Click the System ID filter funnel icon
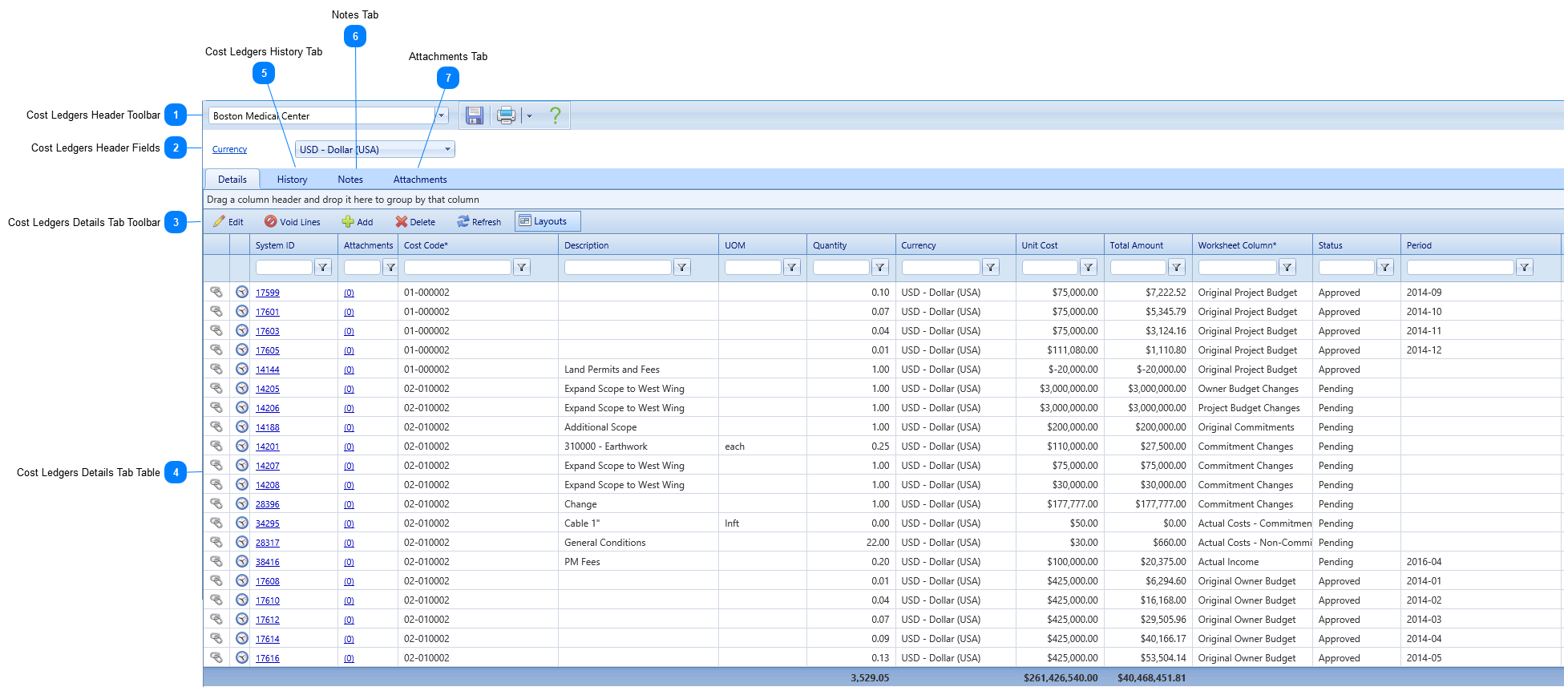 click(322, 268)
